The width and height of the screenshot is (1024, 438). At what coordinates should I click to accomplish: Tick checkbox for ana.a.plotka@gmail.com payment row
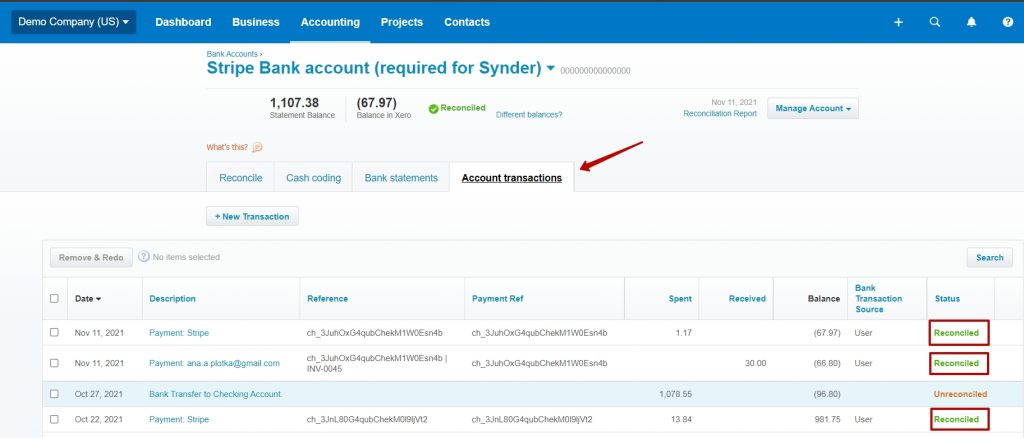pyautogui.click(x=54, y=363)
